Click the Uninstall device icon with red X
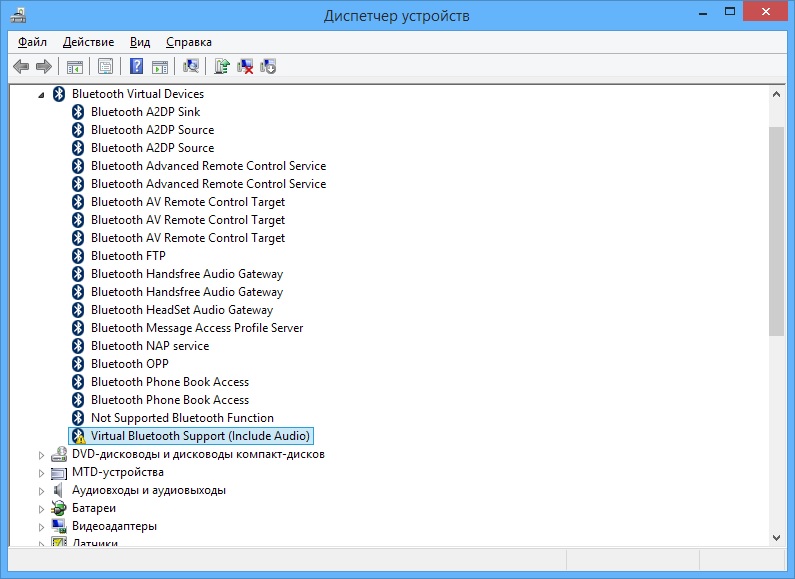Screen dimensions: 795x579 click(x=245, y=66)
